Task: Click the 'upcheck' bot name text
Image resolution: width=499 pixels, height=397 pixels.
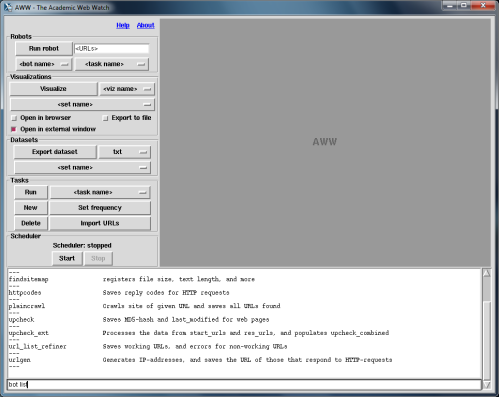Action: pos(21,320)
